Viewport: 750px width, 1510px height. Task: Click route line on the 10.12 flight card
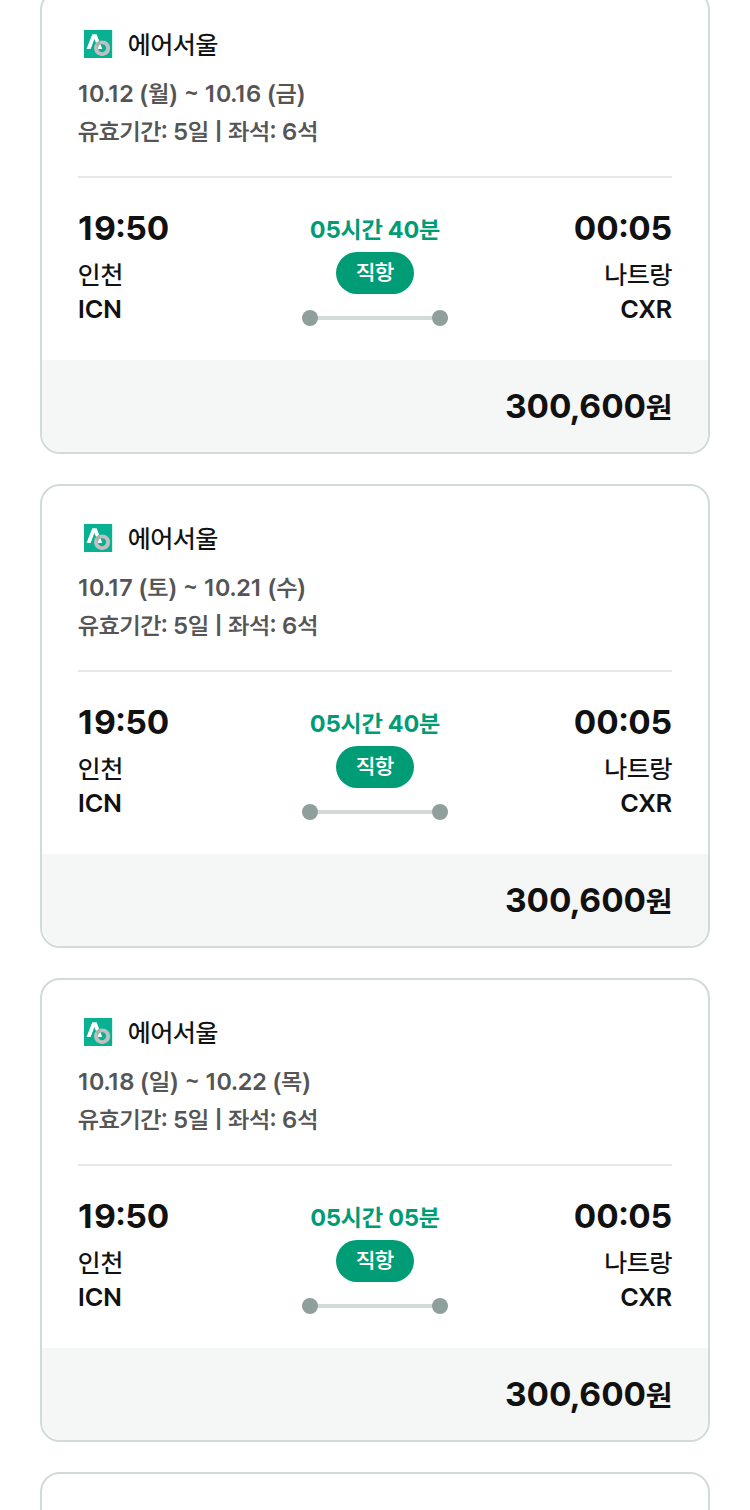tap(375, 318)
